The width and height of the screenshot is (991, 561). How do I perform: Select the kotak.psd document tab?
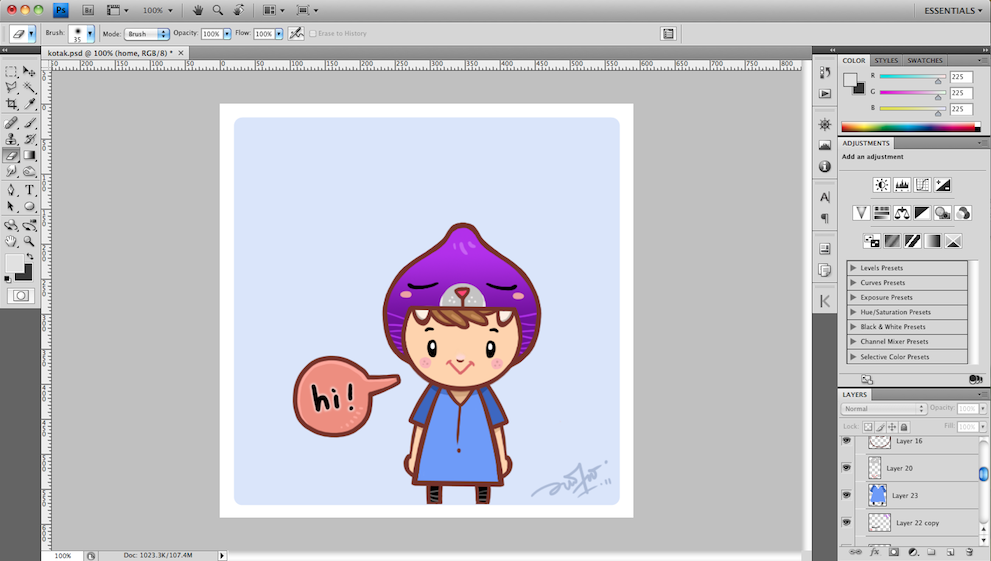coord(112,53)
